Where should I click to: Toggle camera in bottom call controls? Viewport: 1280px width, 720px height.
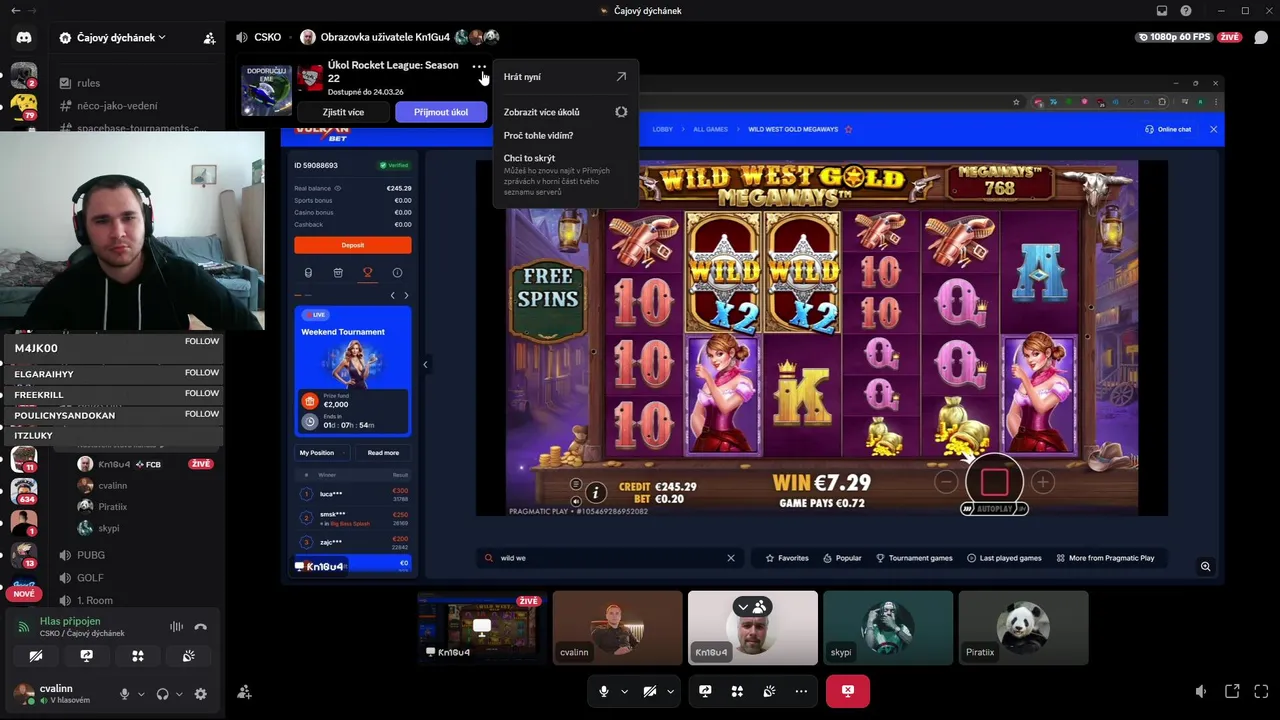point(649,691)
